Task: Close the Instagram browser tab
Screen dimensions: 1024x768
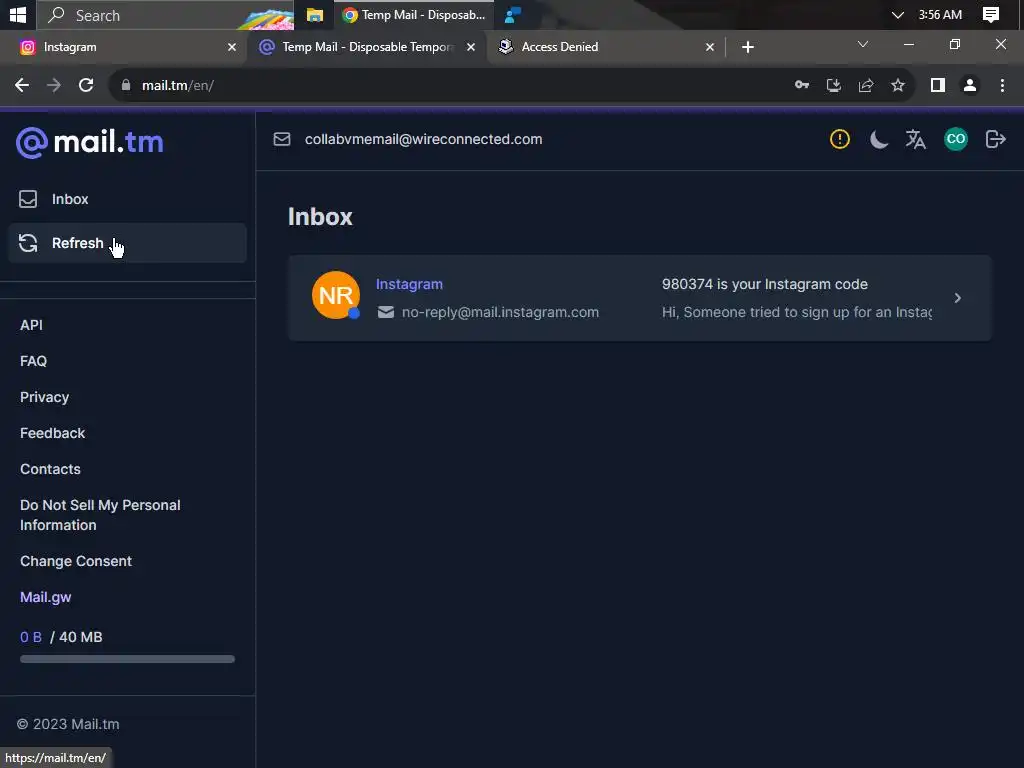Action: pyautogui.click(x=231, y=47)
